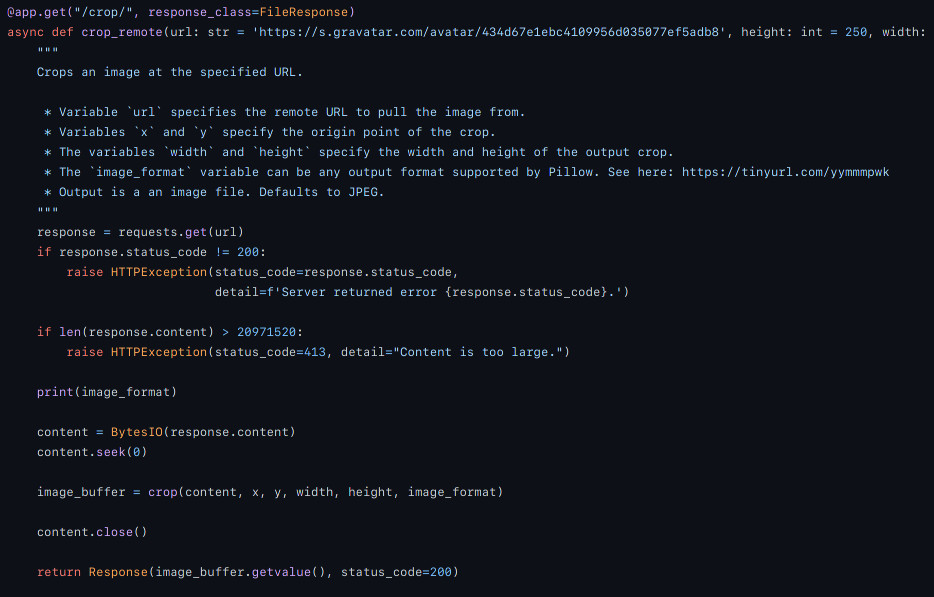Viewport: 934px width, 597px height.
Task: Click the content.close() line
Action: tap(92, 532)
